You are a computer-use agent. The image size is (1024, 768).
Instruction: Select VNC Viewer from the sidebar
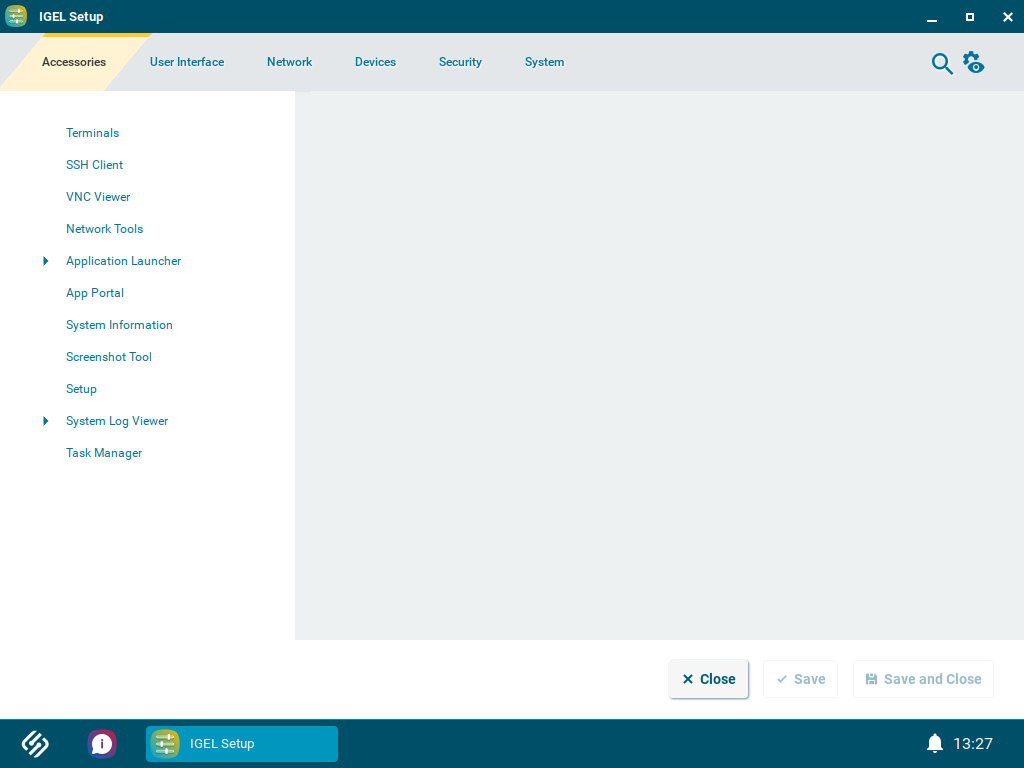[x=97, y=196]
